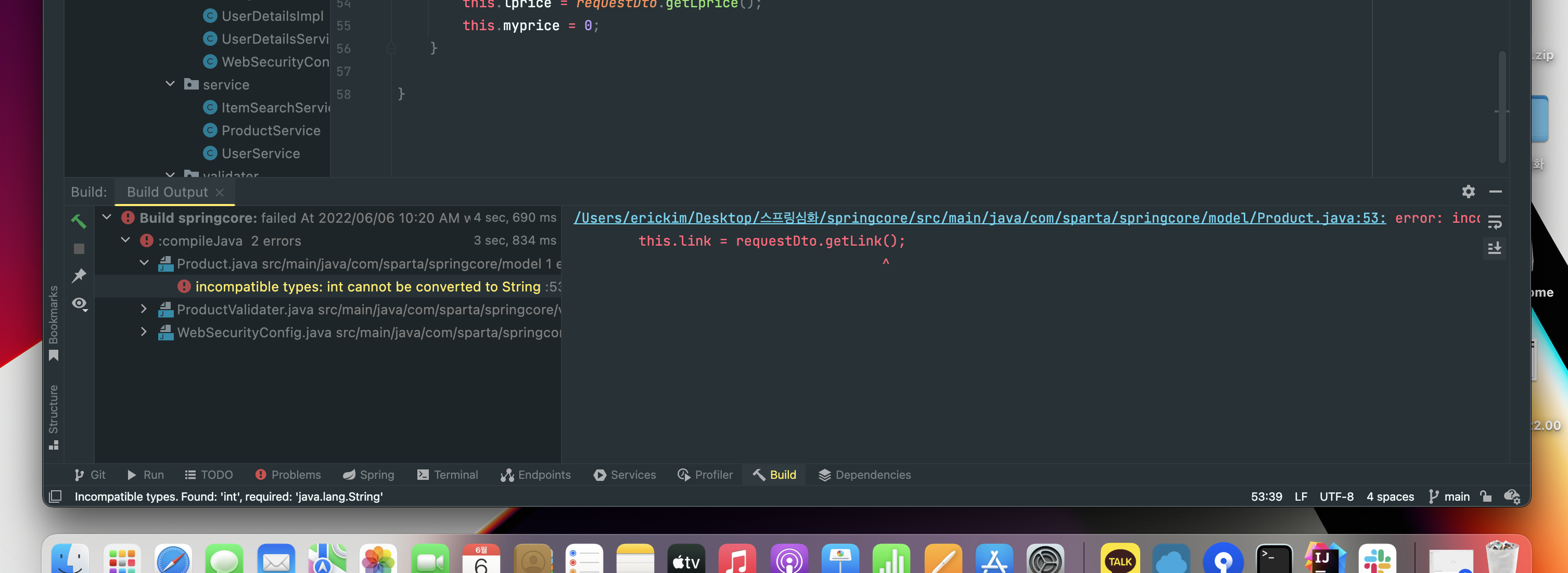Open the Run tool window
This screenshot has width=1568, height=573.
[x=146, y=474]
